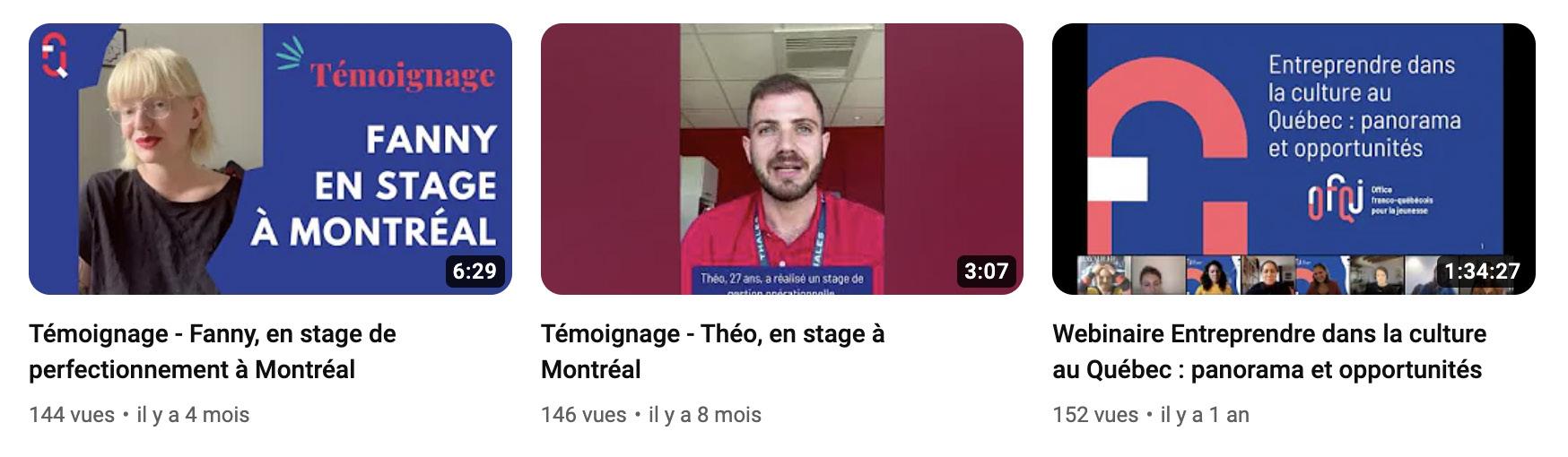
Task: Click the participant webcam strip in webinar thumbnail
Action: point(1256,275)
